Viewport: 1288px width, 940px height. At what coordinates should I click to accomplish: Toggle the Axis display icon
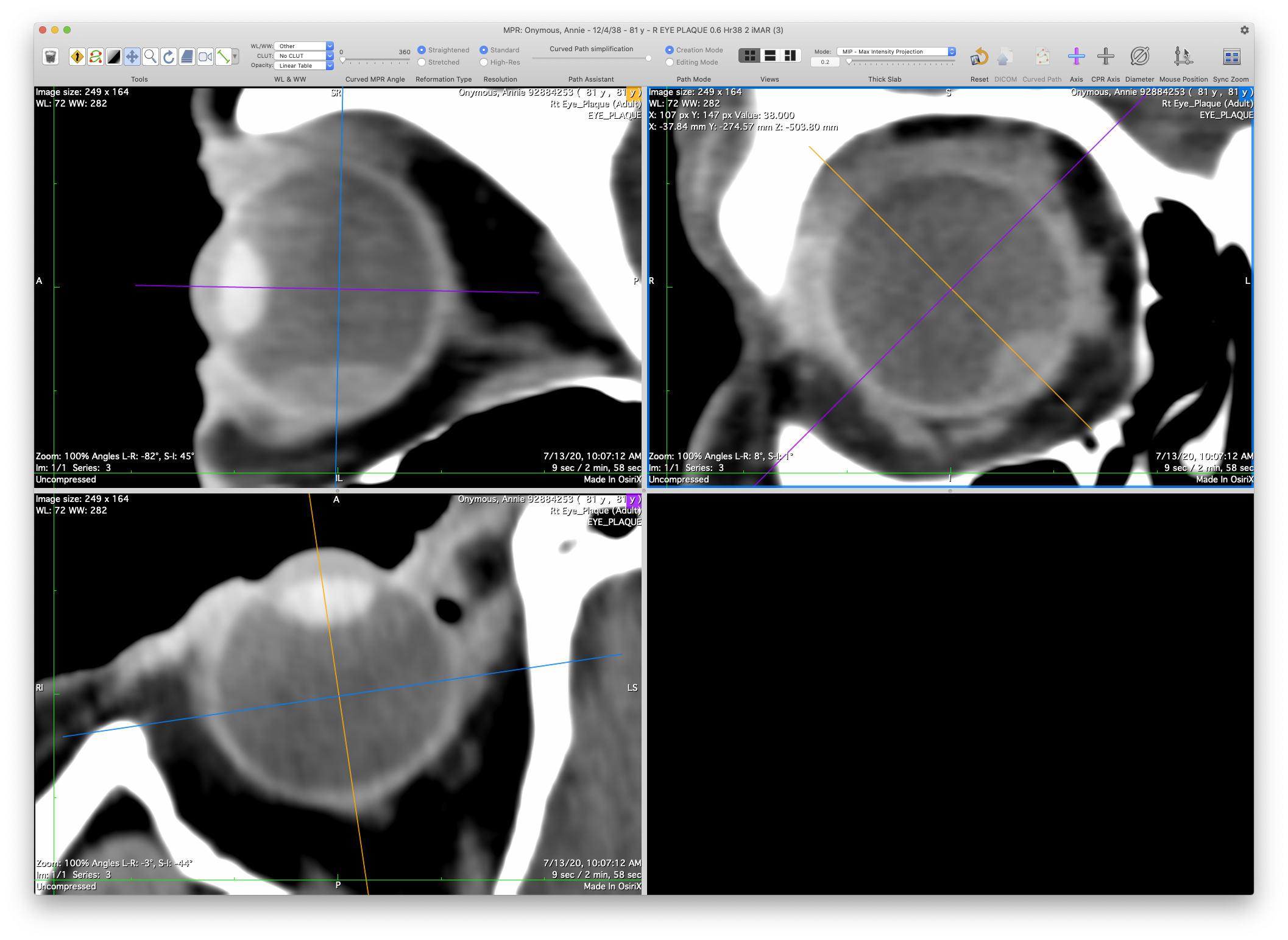[x=1076, y=57]
